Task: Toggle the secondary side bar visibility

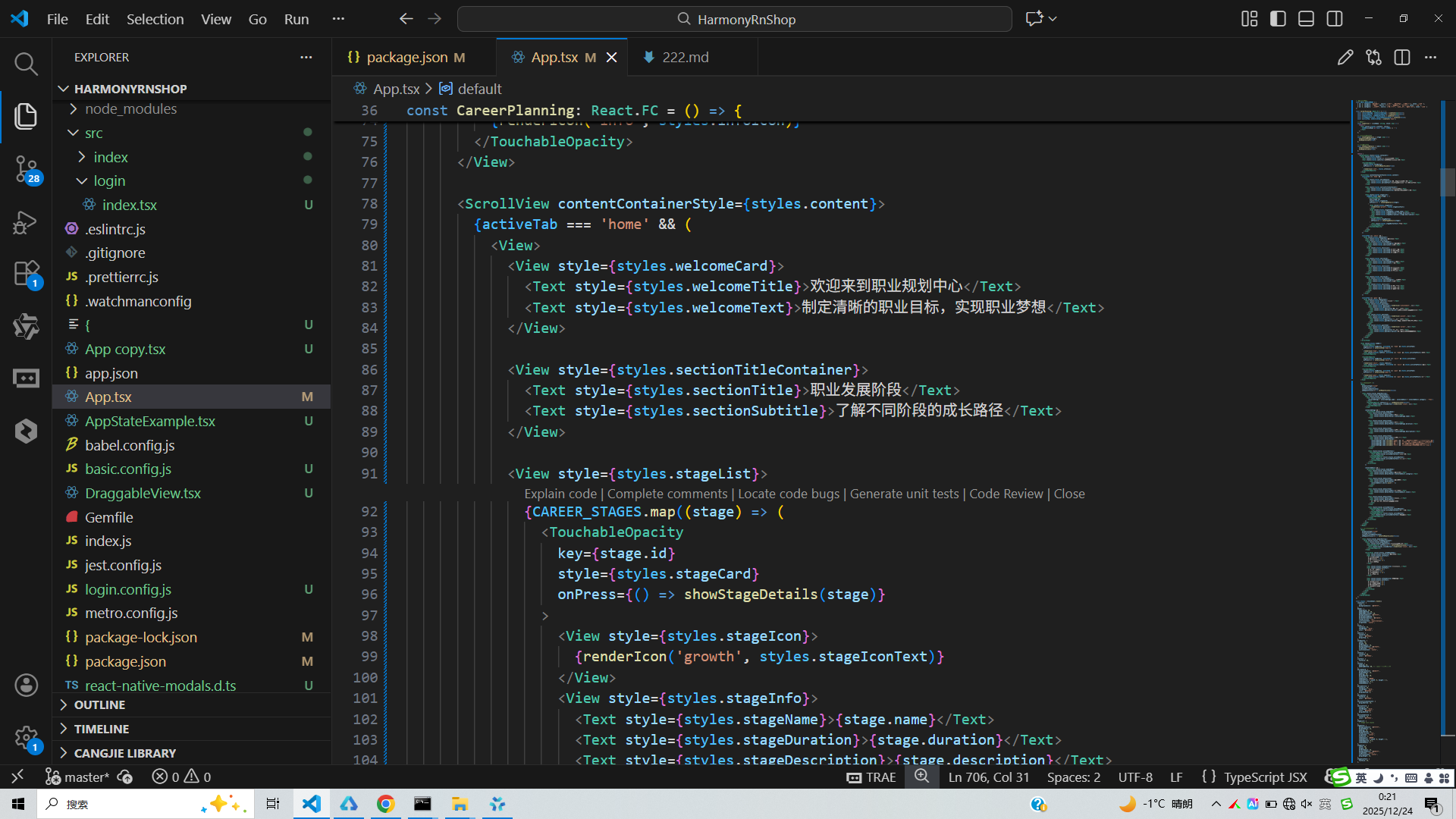Action: [x=1335, y=19]
